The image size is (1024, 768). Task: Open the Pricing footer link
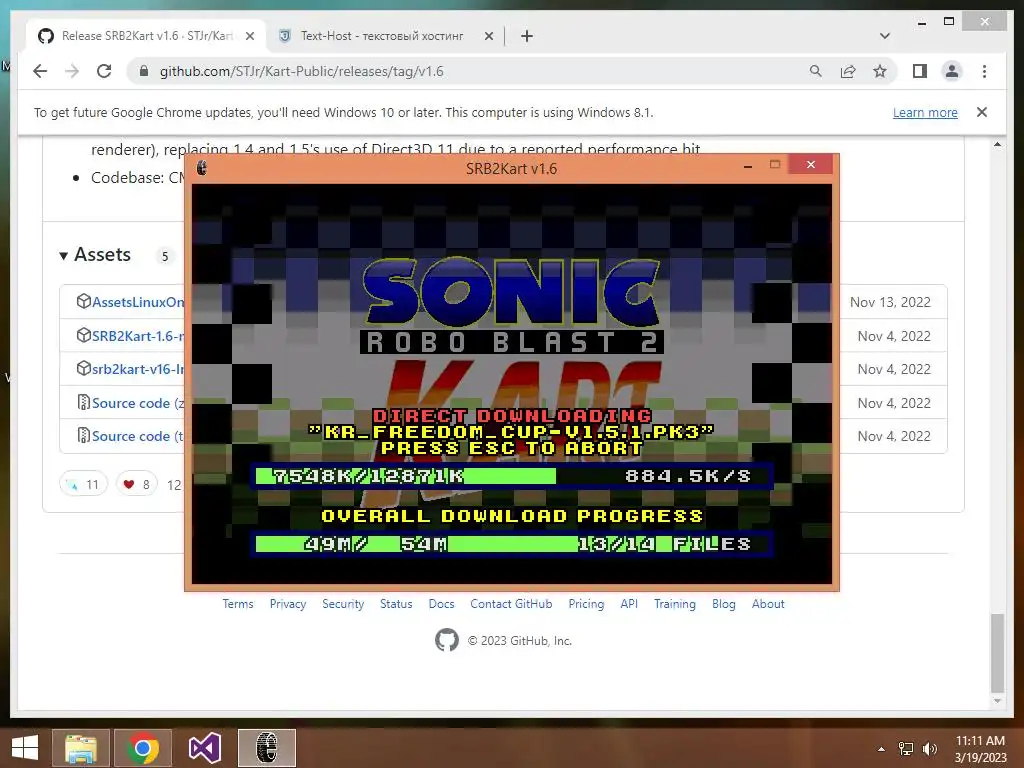(586, 604)
